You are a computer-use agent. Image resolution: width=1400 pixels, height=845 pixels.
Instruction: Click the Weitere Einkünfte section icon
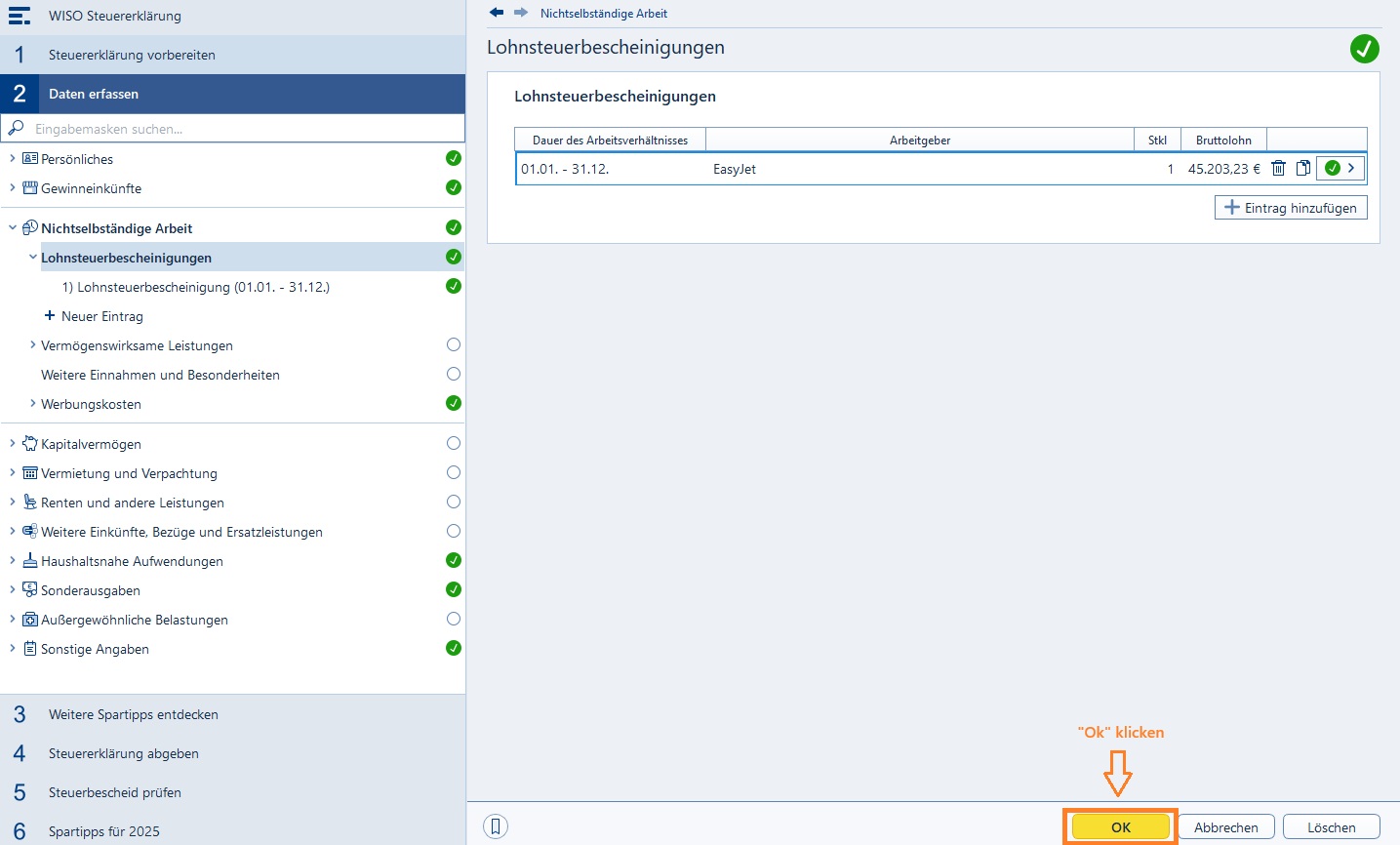(x=30, y=531)
